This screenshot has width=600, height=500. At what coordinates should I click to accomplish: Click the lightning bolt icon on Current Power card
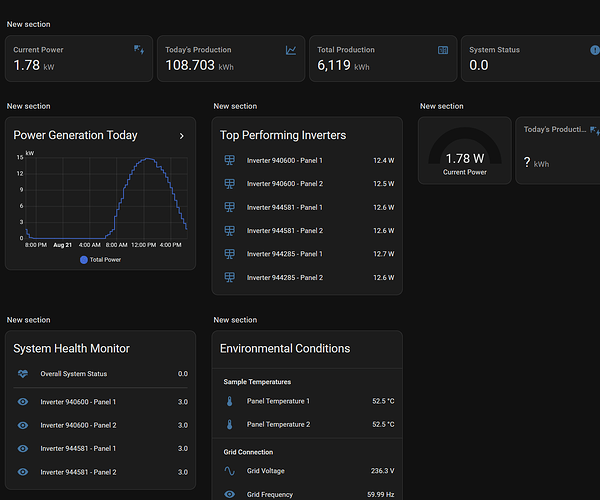click(139, 49)
